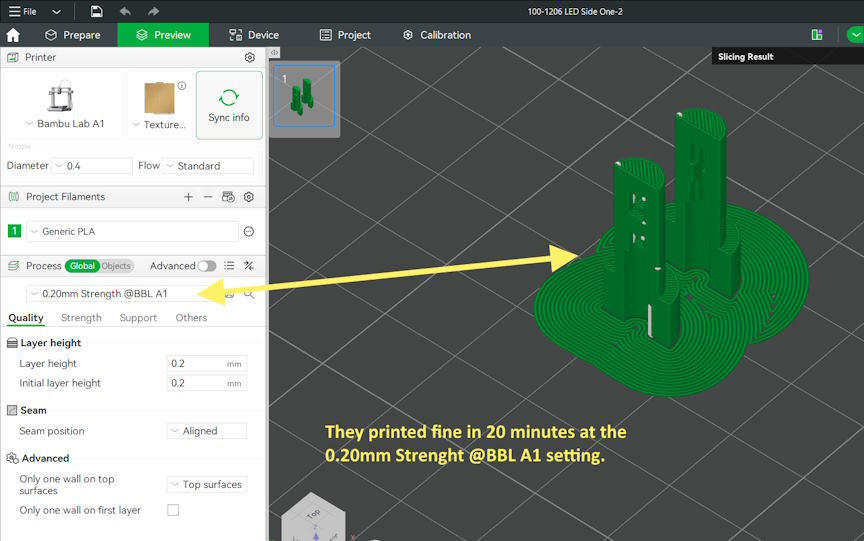Click the compare presets icon
This screenshot has height=541, width=864.
tap(249, 266)
